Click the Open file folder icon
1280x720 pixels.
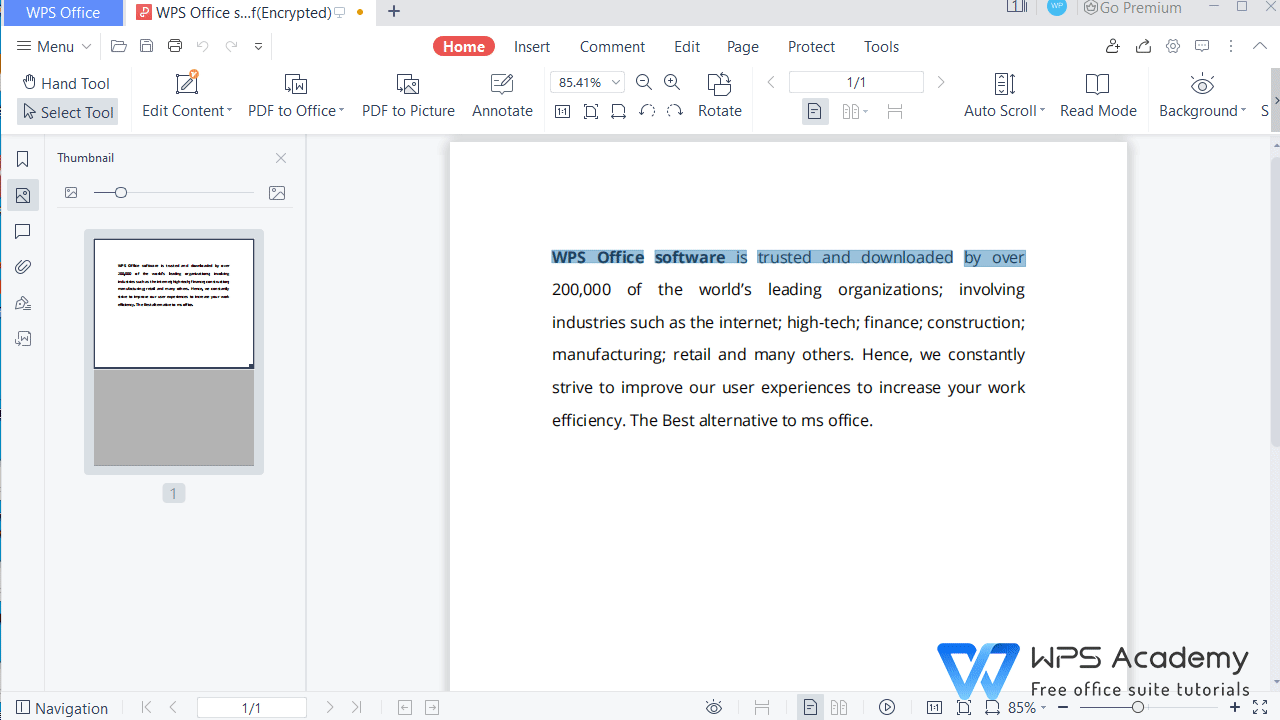tap(119, 46)
